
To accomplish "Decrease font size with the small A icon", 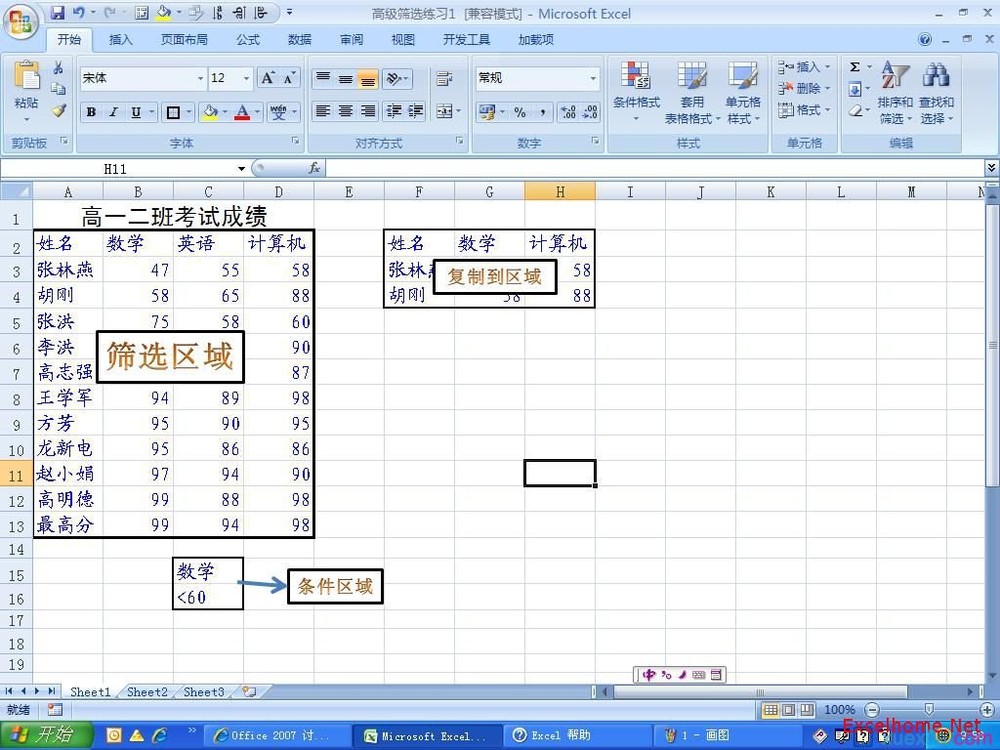I will [289, 78].
